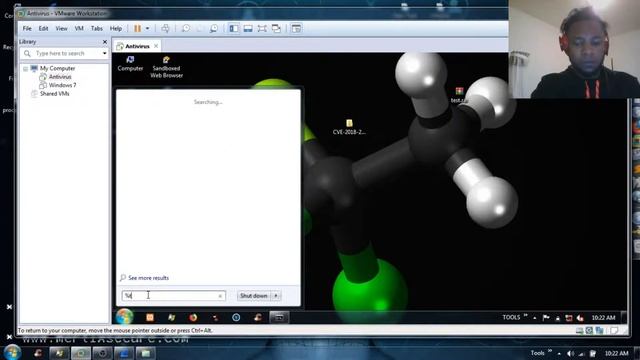
Task: Toggle the library sidebar view icon
Action: point(234,29)
